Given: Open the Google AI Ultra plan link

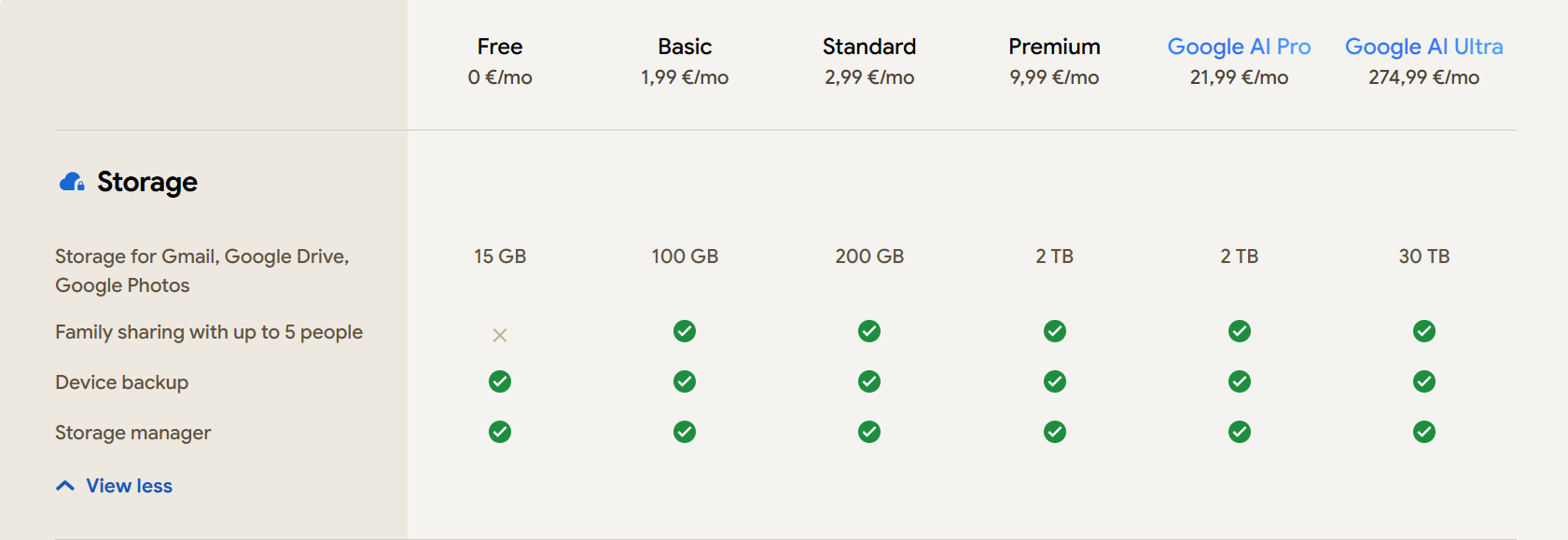Looking at the screenshot, I should click(1423, 47).
